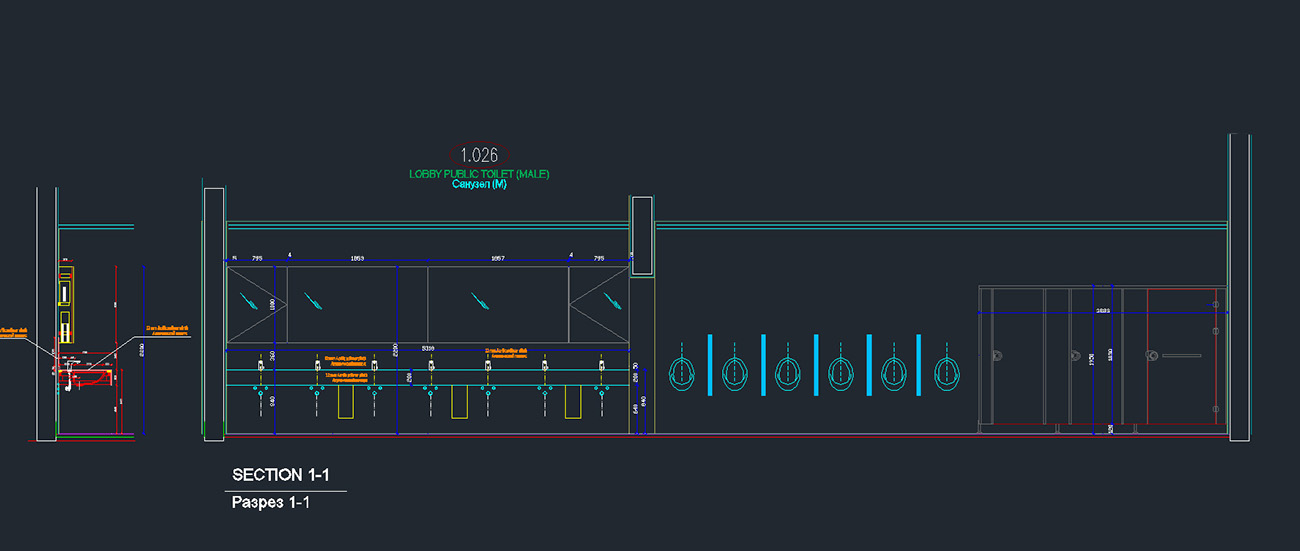The image size is (1300, 551).
Task: Select the leftmost urinal symbol
Action: [x=682, y=373]
